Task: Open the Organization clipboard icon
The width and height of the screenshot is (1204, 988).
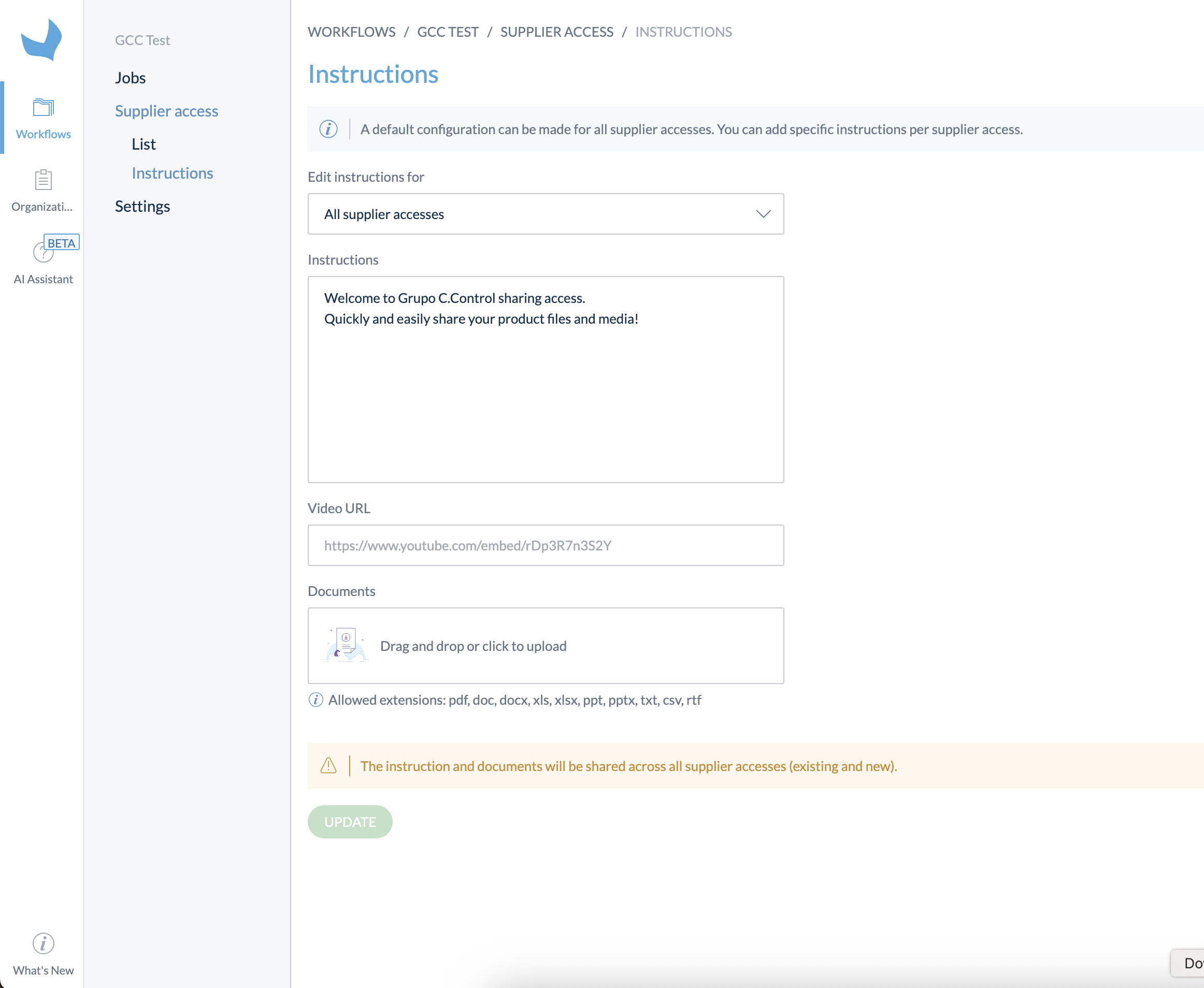Action: 44,180
